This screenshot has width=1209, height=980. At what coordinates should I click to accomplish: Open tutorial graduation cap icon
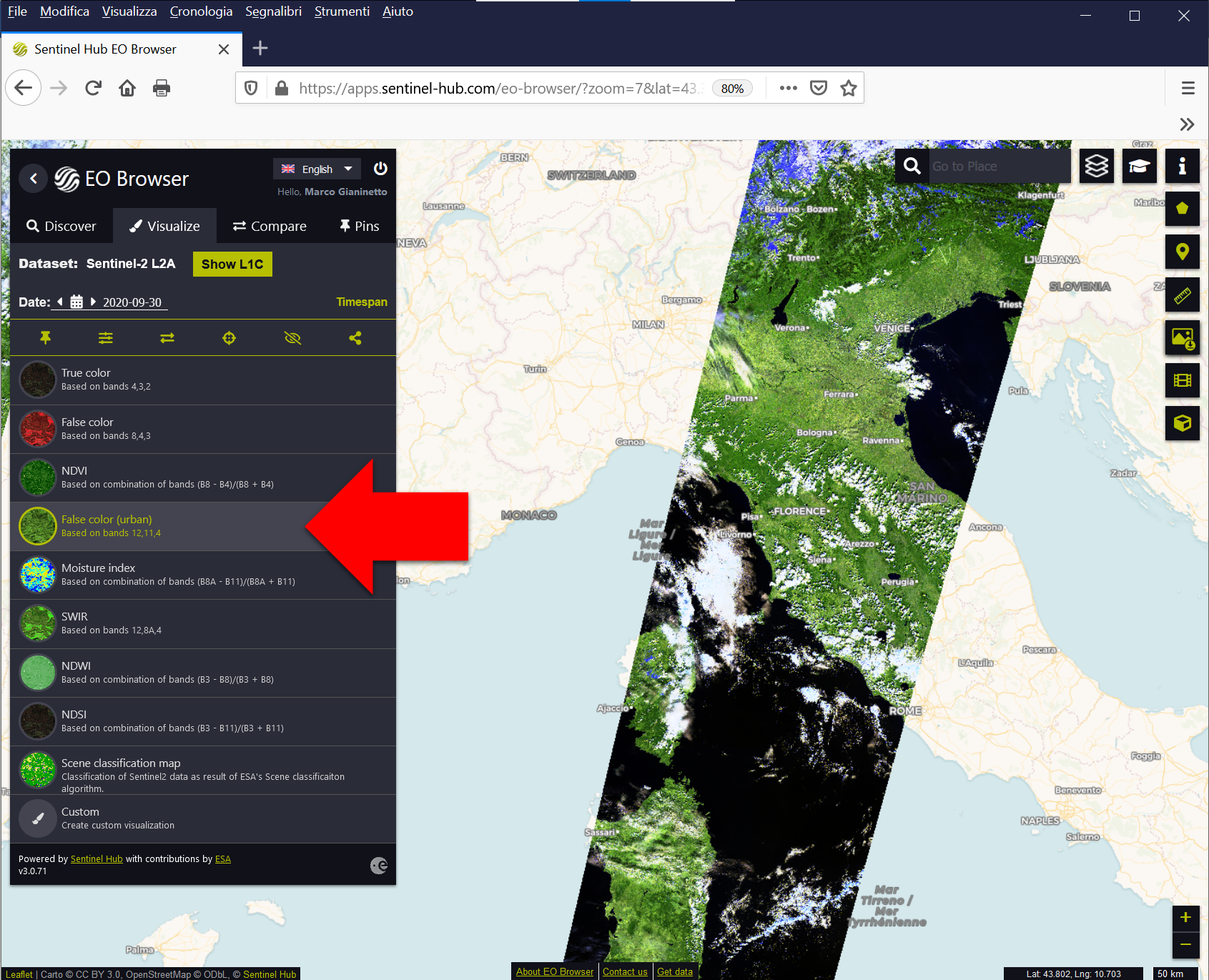1140,166
